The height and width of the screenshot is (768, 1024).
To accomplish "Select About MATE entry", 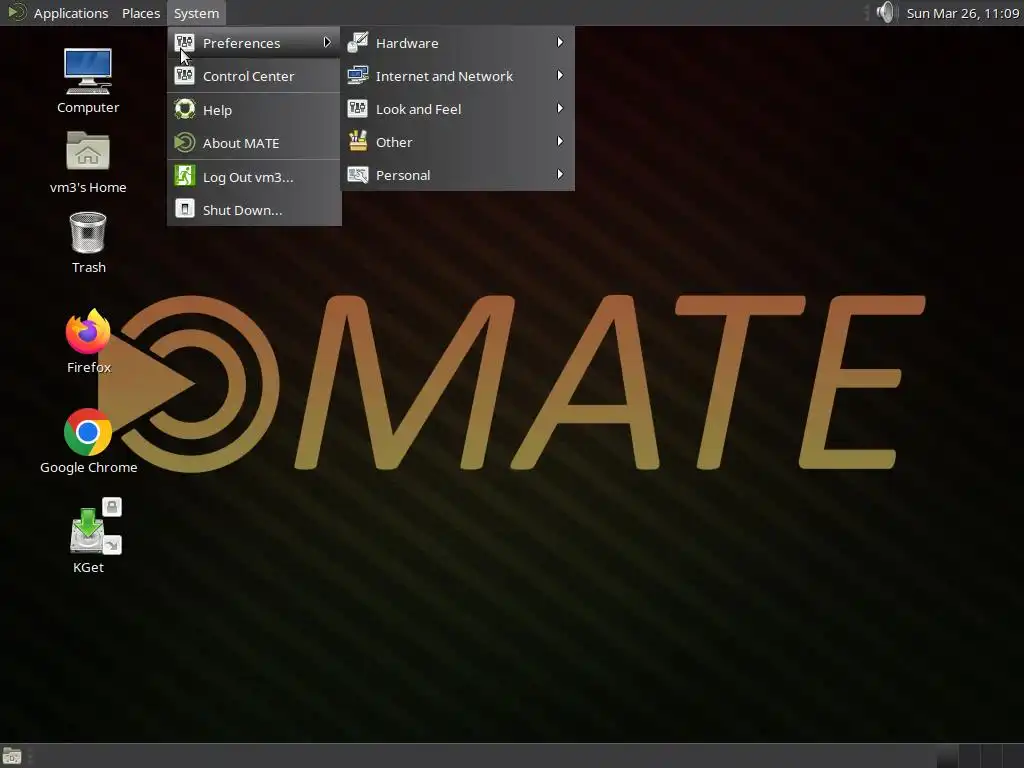I will 254,143.
